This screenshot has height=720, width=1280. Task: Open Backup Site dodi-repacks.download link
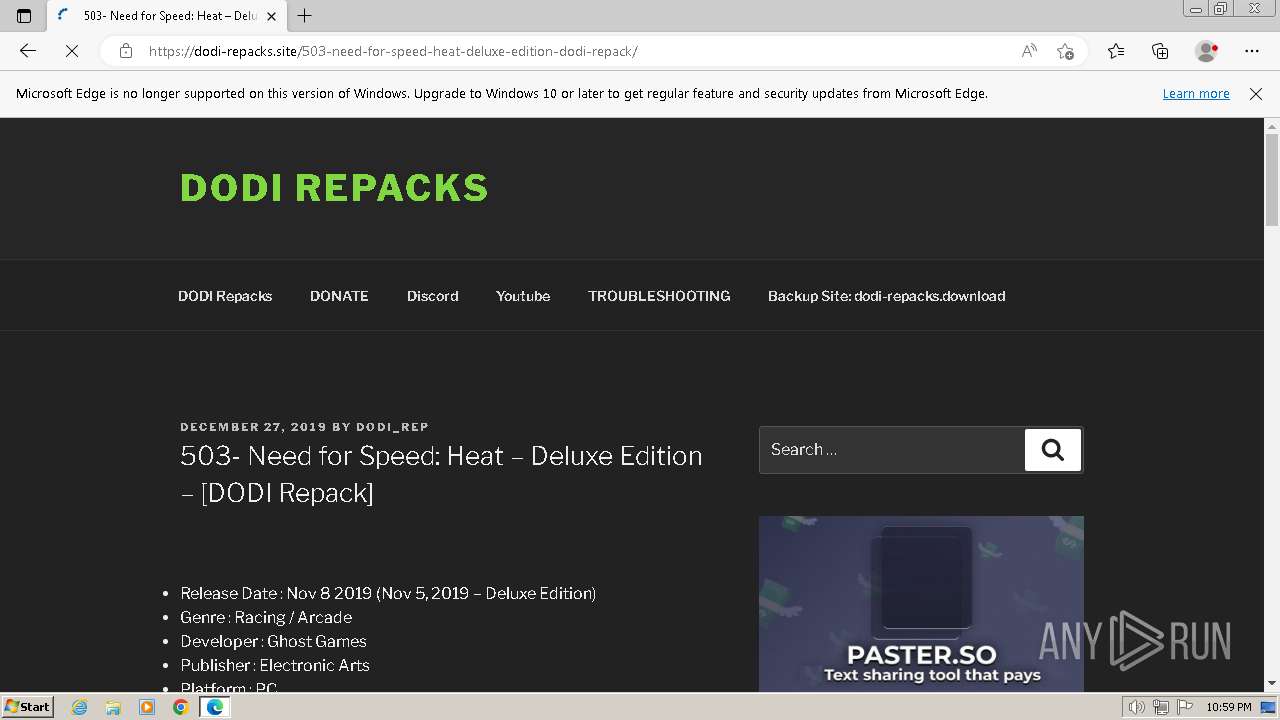click(x=886, y=296)
